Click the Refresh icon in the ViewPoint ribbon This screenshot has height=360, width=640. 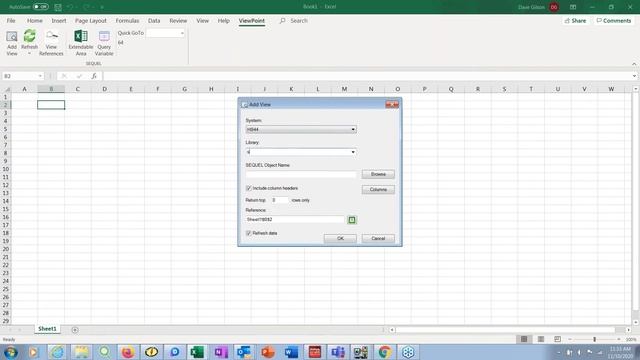pyautogui.click(x=29, y=37)
